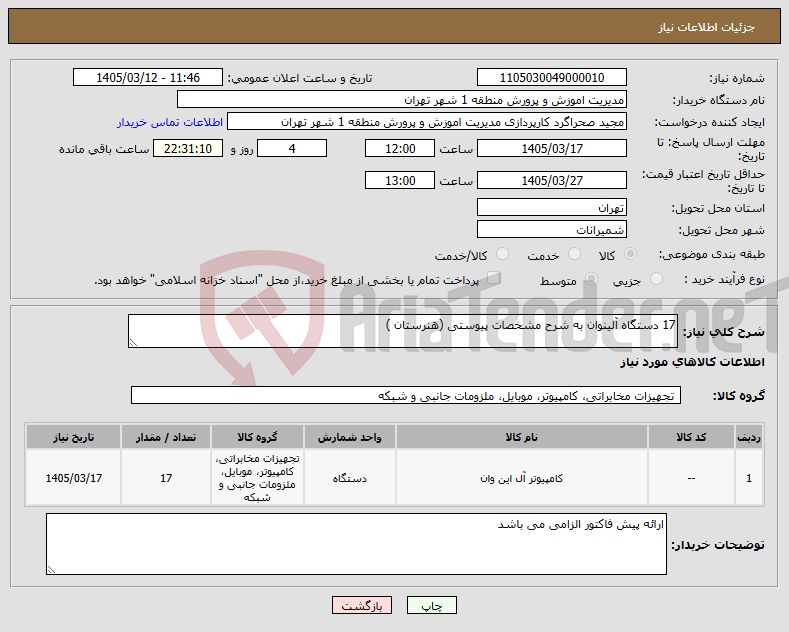Click the buyer organization name field
Viewport: 789px width, 632px height.
coord(402,100)
